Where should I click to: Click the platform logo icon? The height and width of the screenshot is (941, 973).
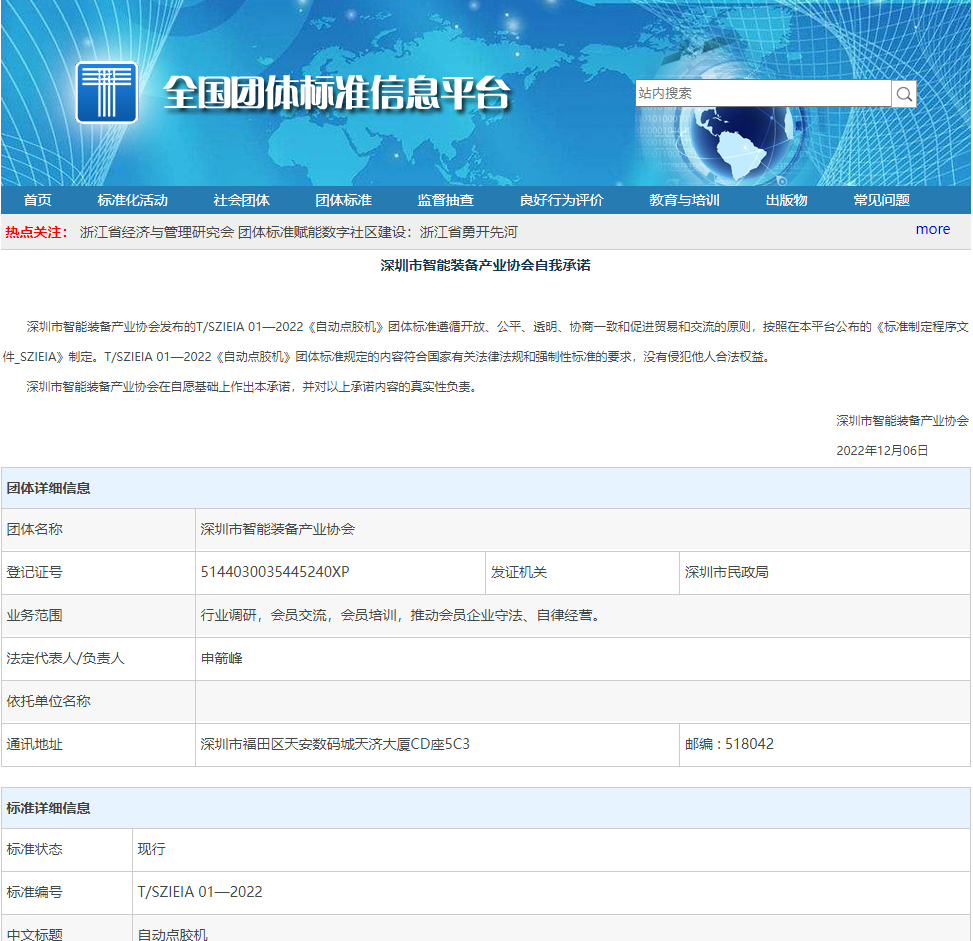point(107,92)
